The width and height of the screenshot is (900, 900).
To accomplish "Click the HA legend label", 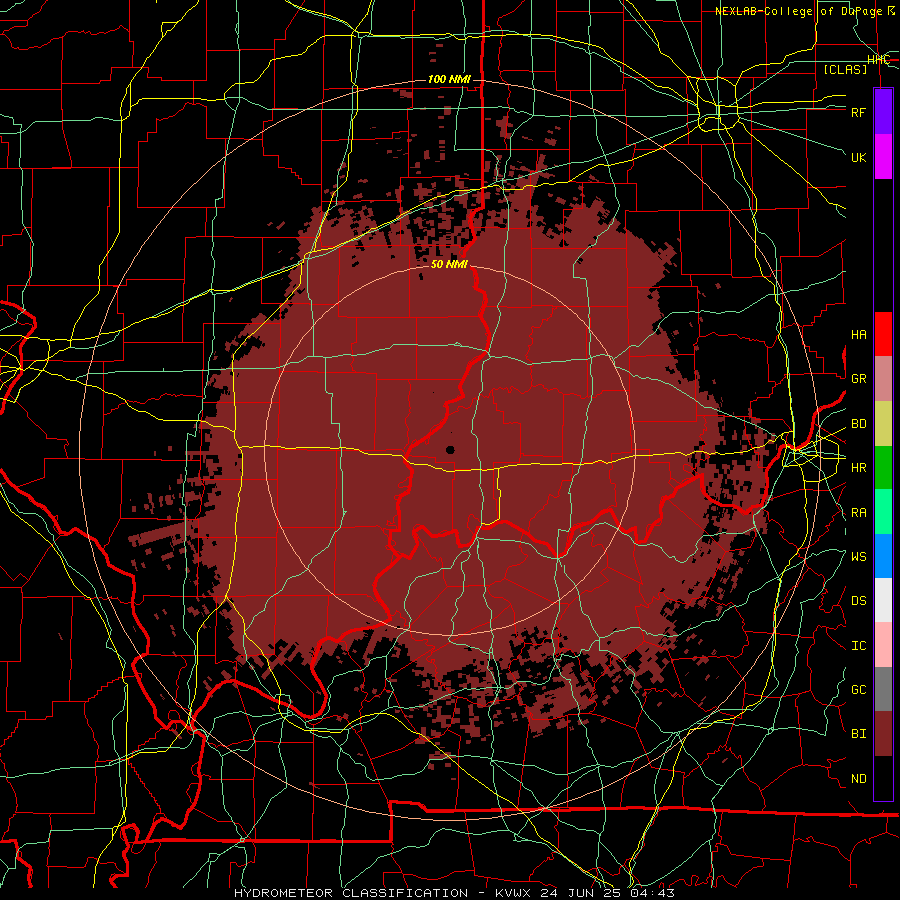I will (859, 335).
